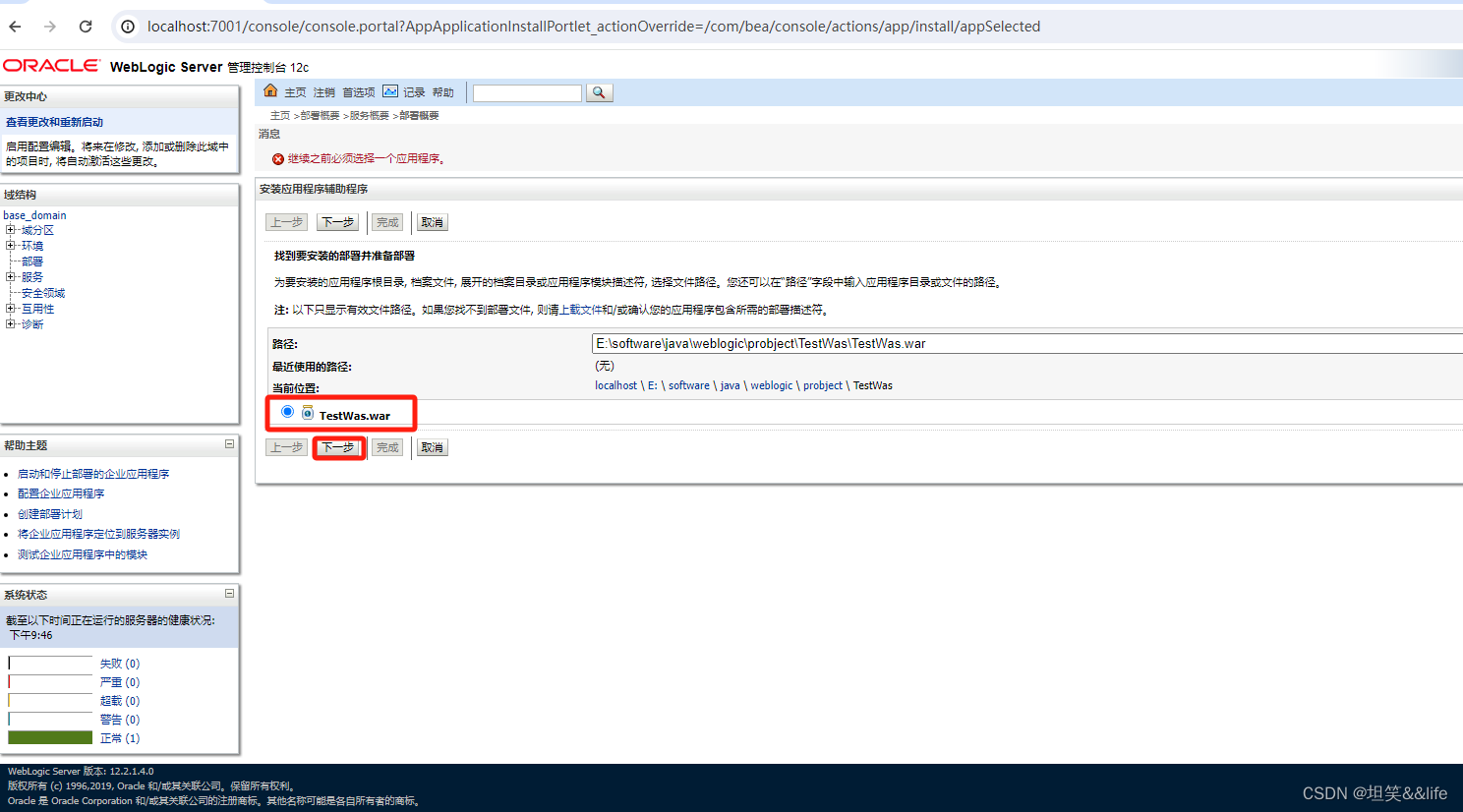Collapse the 系统状态 panel
Image resolution: width=1463 pixels, height=812 pixels.
click(229, 594)
